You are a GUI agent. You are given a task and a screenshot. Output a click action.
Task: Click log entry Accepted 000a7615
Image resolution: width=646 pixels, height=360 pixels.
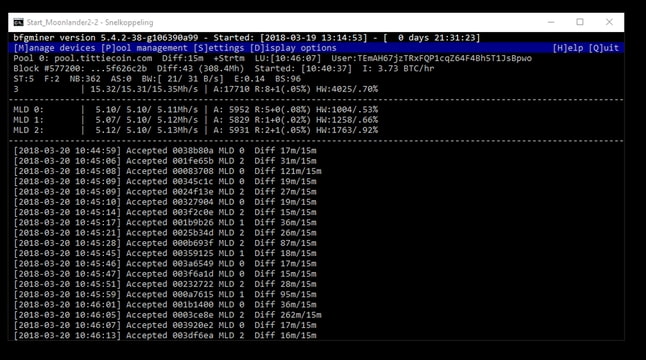pyautogui.click(x=165, y=295)
